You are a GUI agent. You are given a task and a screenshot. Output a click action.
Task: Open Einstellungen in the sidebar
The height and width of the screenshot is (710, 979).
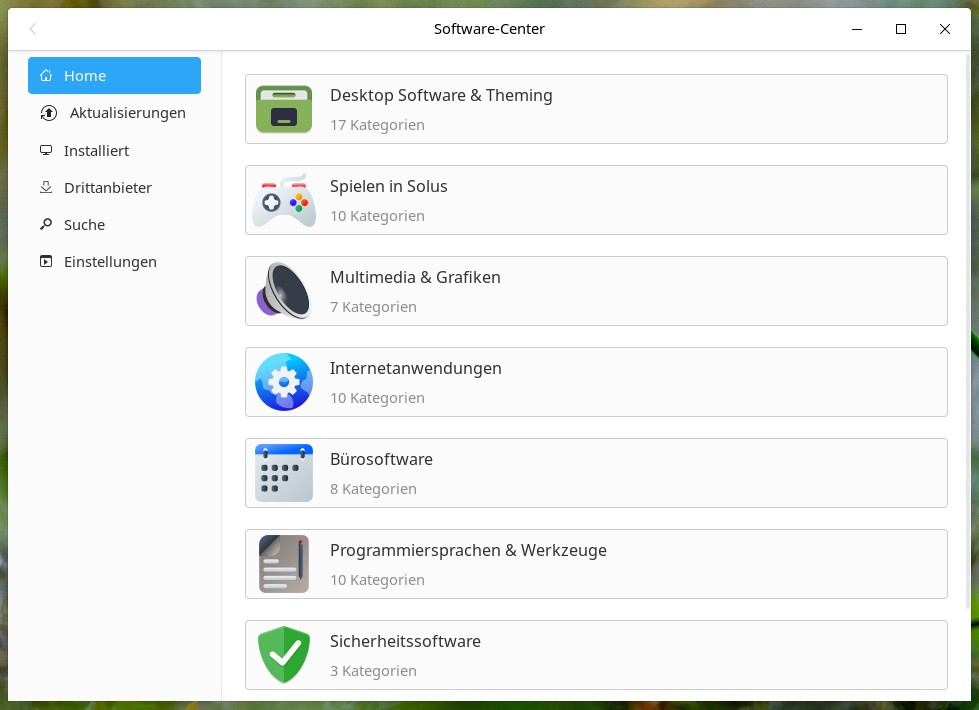click(114, 262)
